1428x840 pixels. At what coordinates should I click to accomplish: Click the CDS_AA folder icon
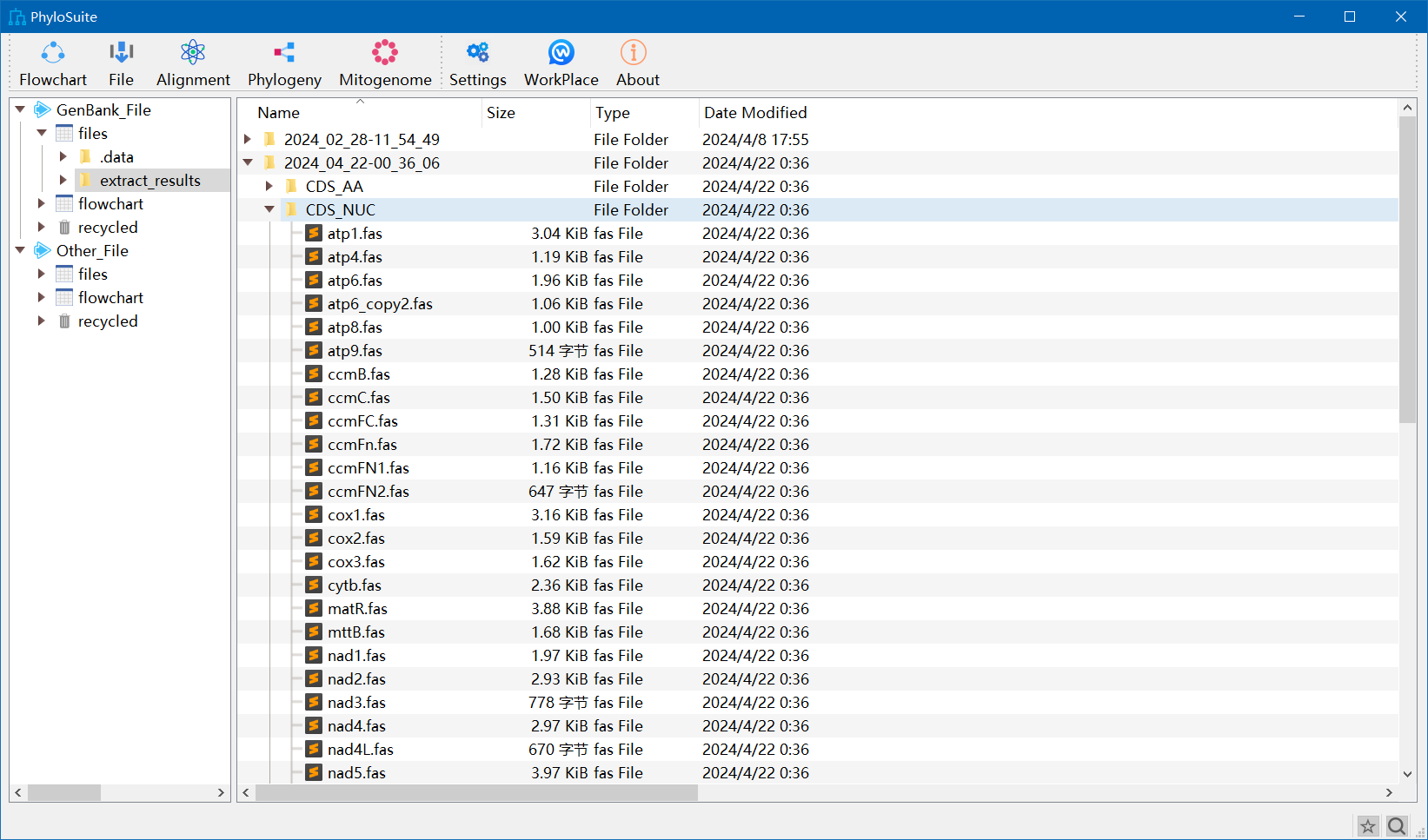pyautogui.click(x=292, y=186)
